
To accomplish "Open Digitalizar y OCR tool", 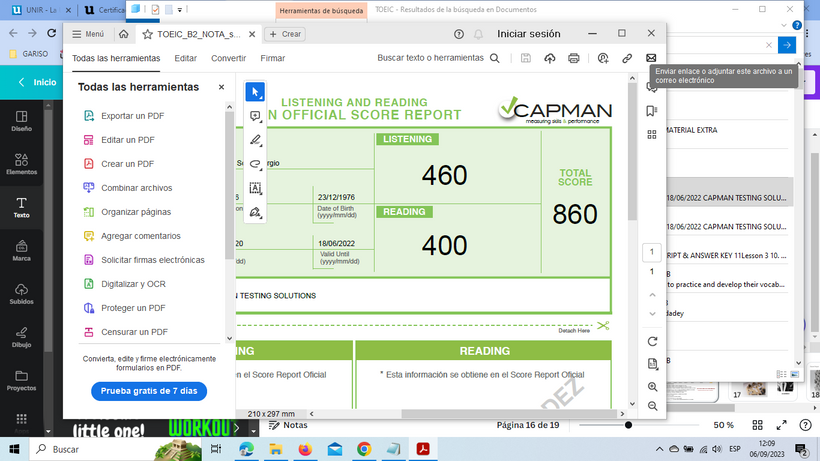I will [x=133, y=284].
